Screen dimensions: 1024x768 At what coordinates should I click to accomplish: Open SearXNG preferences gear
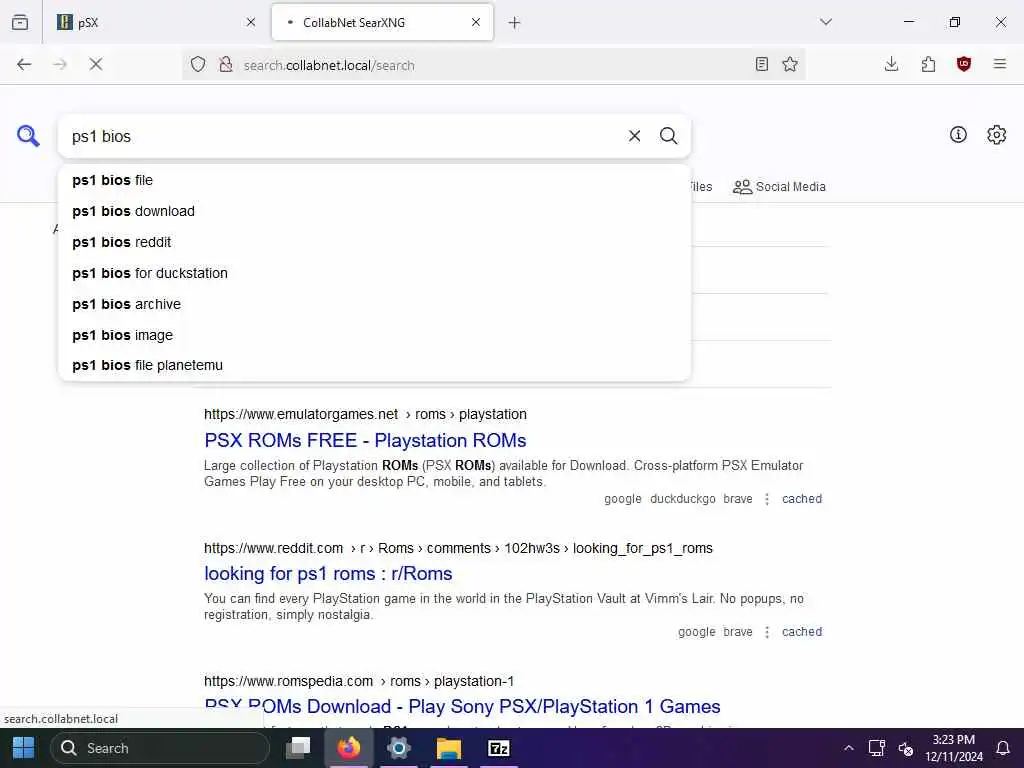point(997,135)
